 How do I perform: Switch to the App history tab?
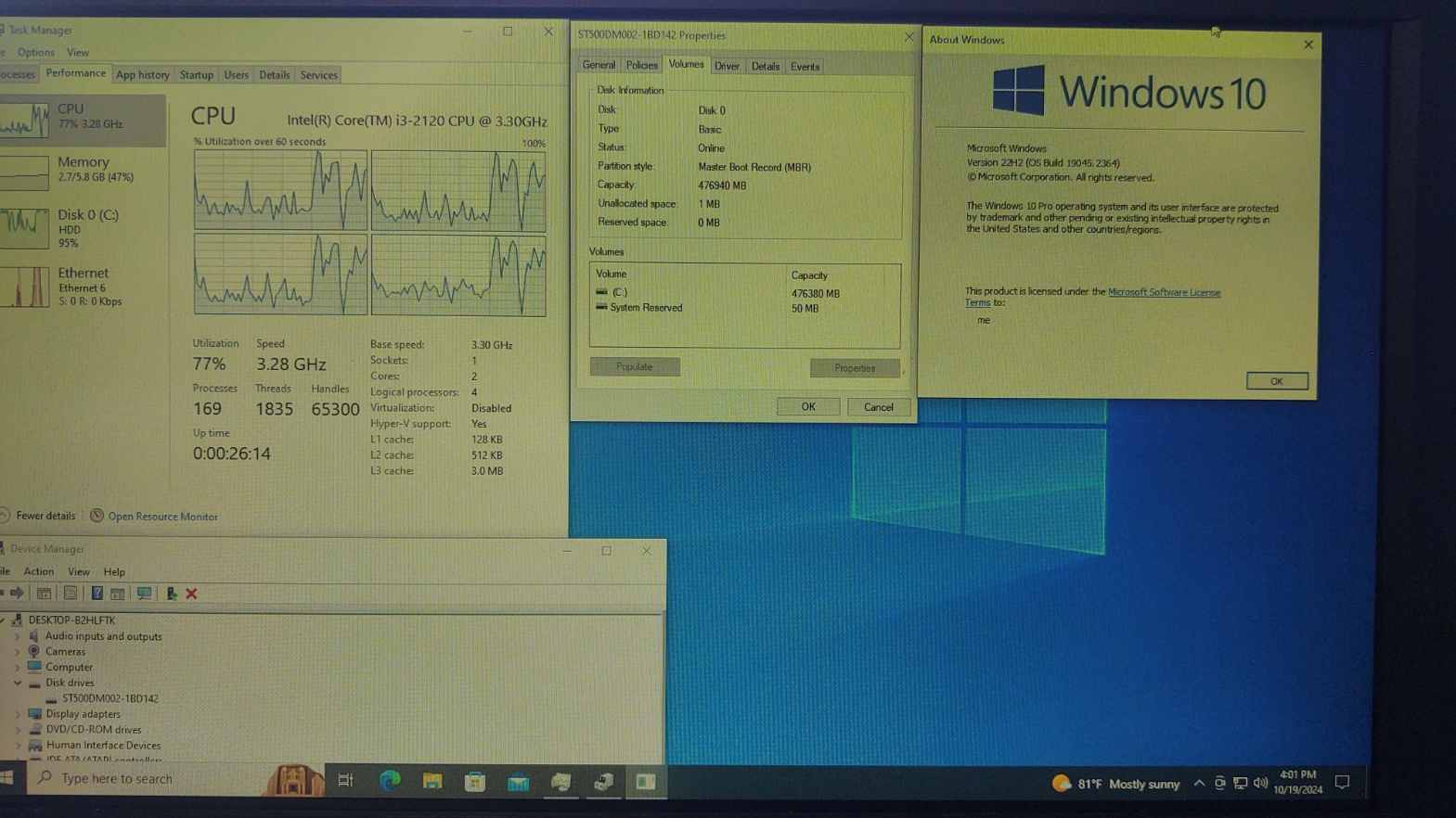pos(142,75)
